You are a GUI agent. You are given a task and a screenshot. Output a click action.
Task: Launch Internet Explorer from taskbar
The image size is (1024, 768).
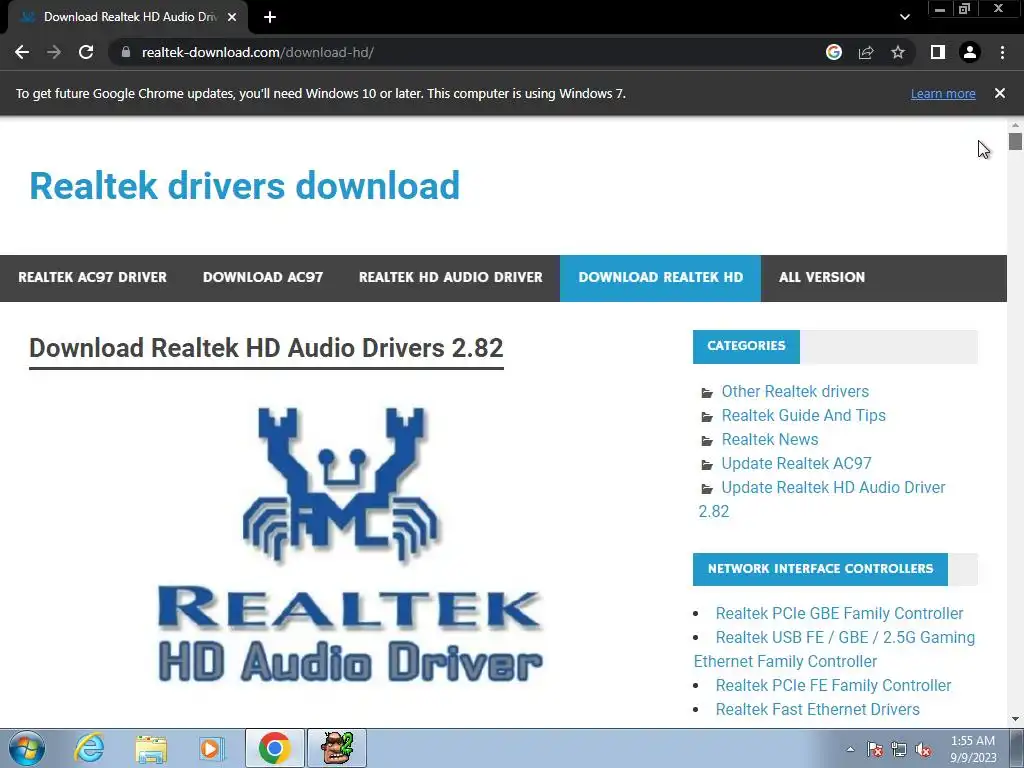point(89,748)
